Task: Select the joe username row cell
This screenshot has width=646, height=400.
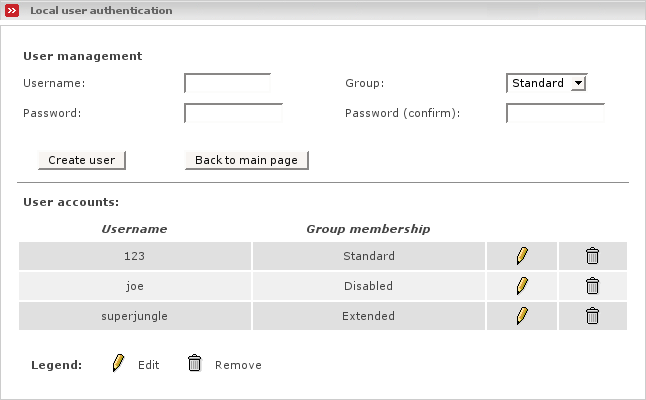Action: pos(135,286)
